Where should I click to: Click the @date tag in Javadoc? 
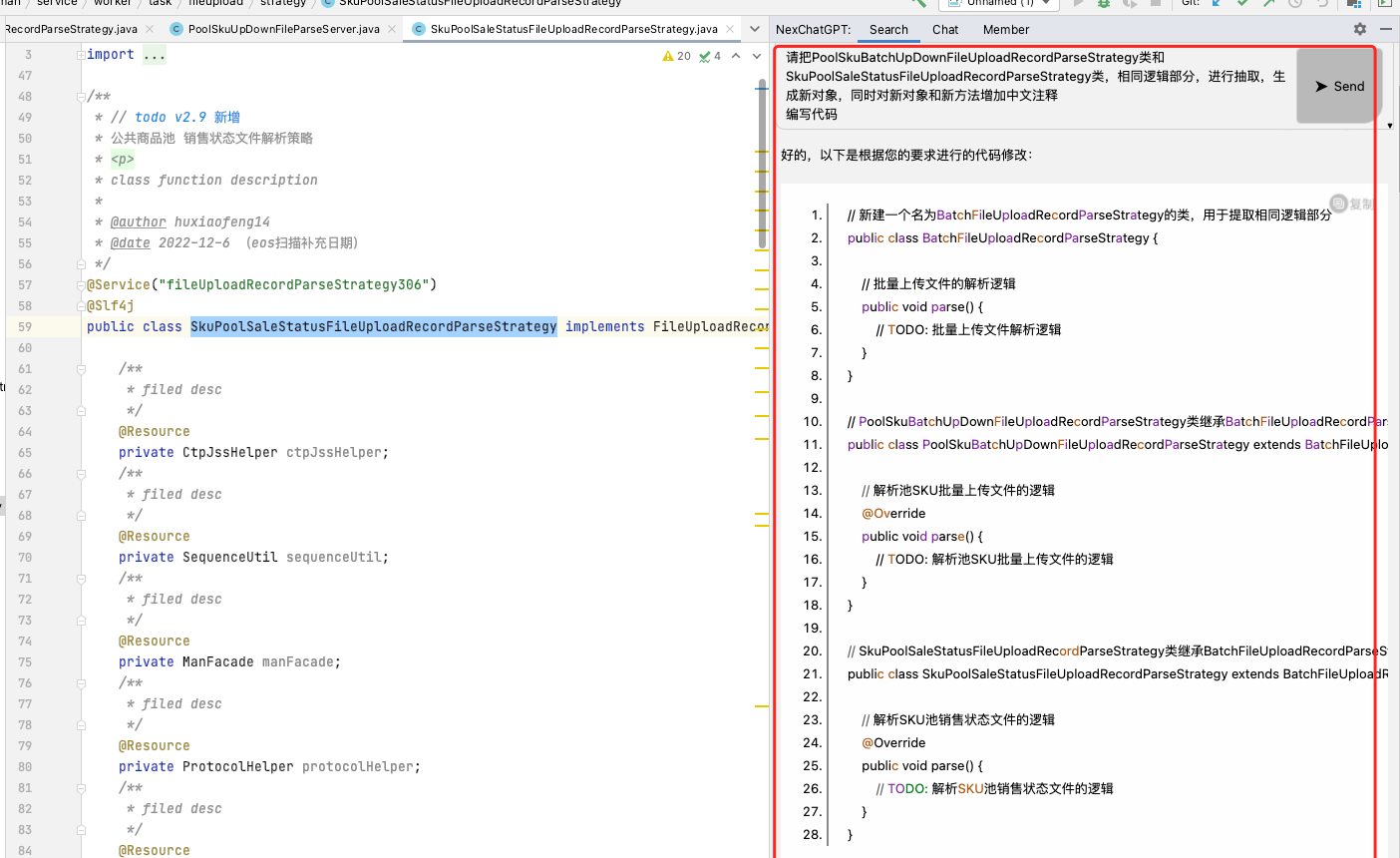pyautogui.click(x=131, y=243)
